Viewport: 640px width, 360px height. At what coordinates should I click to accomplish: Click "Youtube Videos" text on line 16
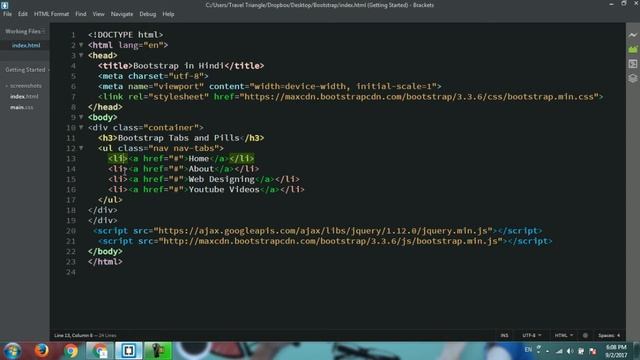[x=224, y=189]
